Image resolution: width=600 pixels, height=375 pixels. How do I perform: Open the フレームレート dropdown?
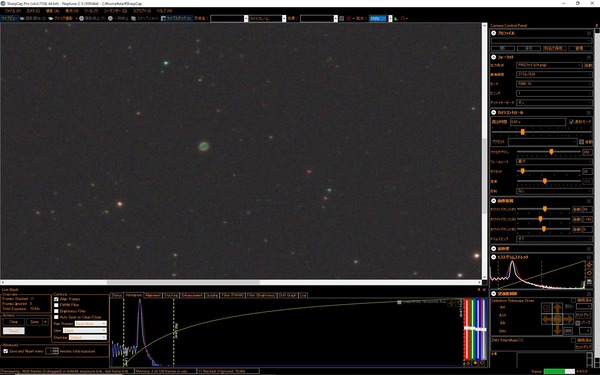554,162
